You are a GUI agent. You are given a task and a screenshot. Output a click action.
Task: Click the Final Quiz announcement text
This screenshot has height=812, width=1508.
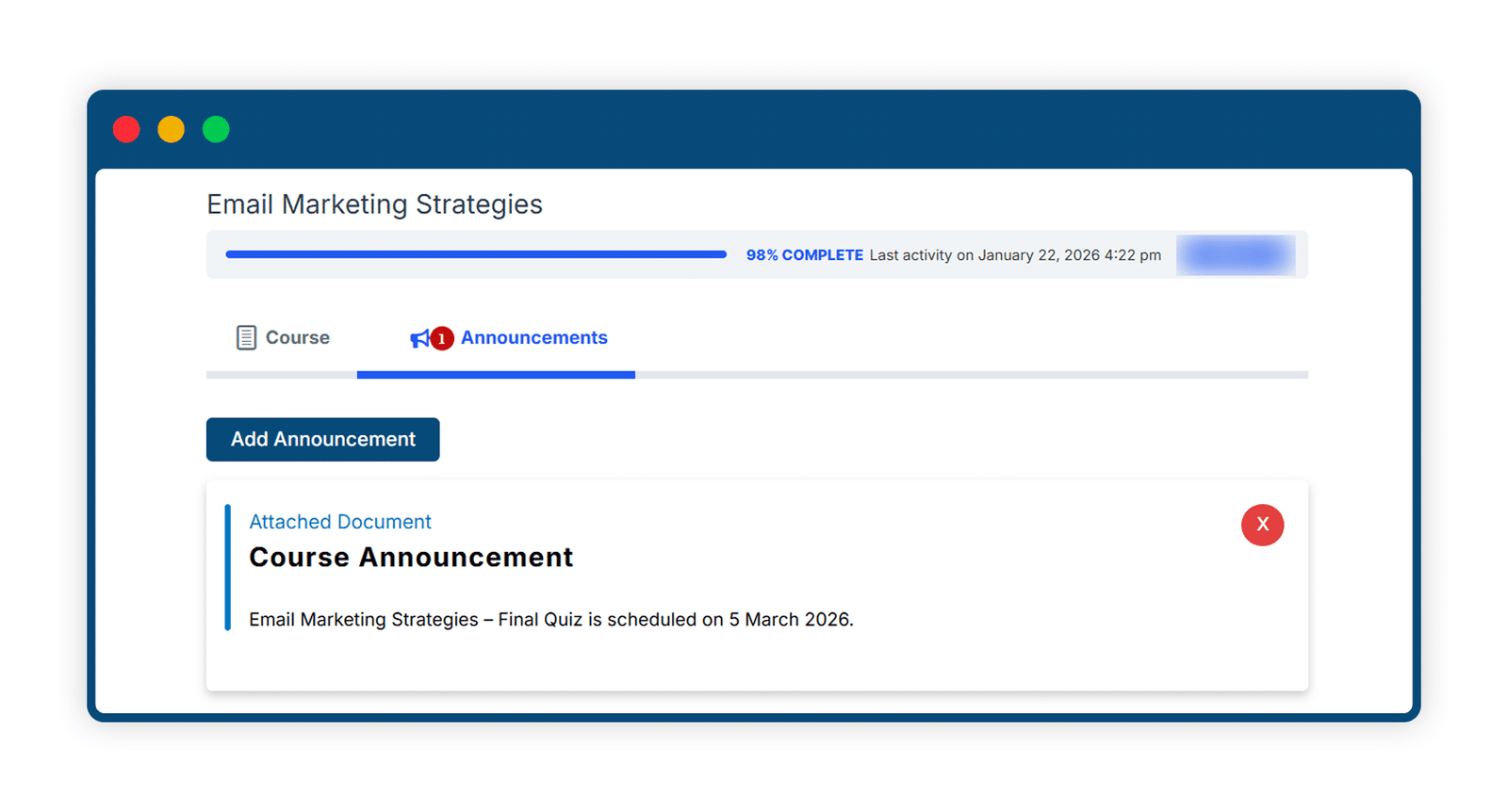click(551, 620)
